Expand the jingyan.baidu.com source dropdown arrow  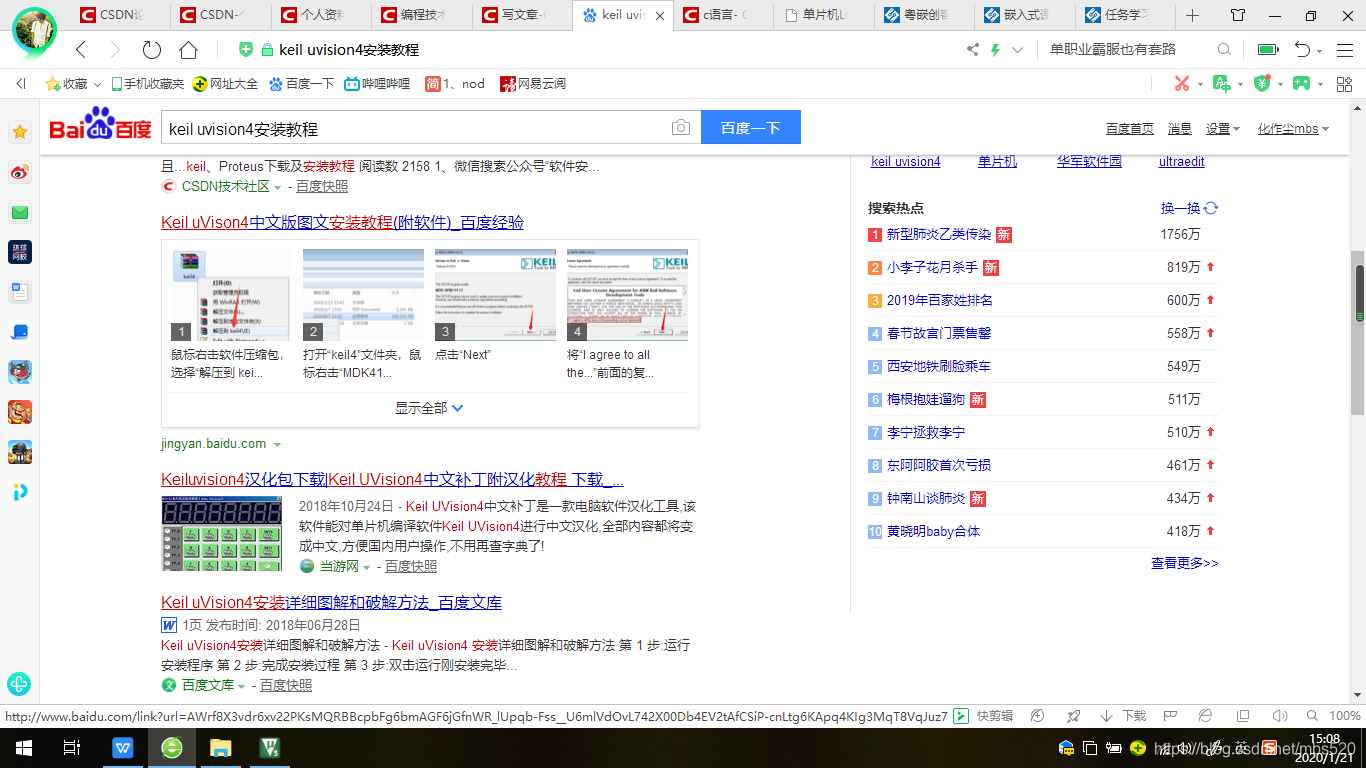pos(277,444)
